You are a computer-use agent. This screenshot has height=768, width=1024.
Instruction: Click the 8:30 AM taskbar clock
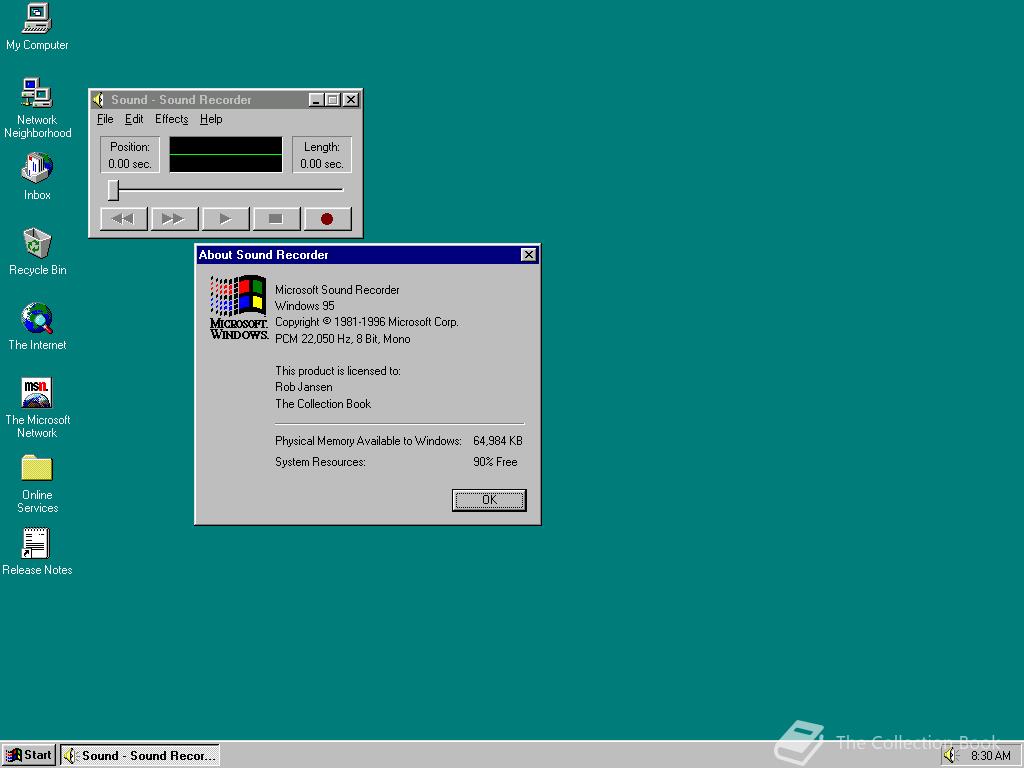click(991, 756)
